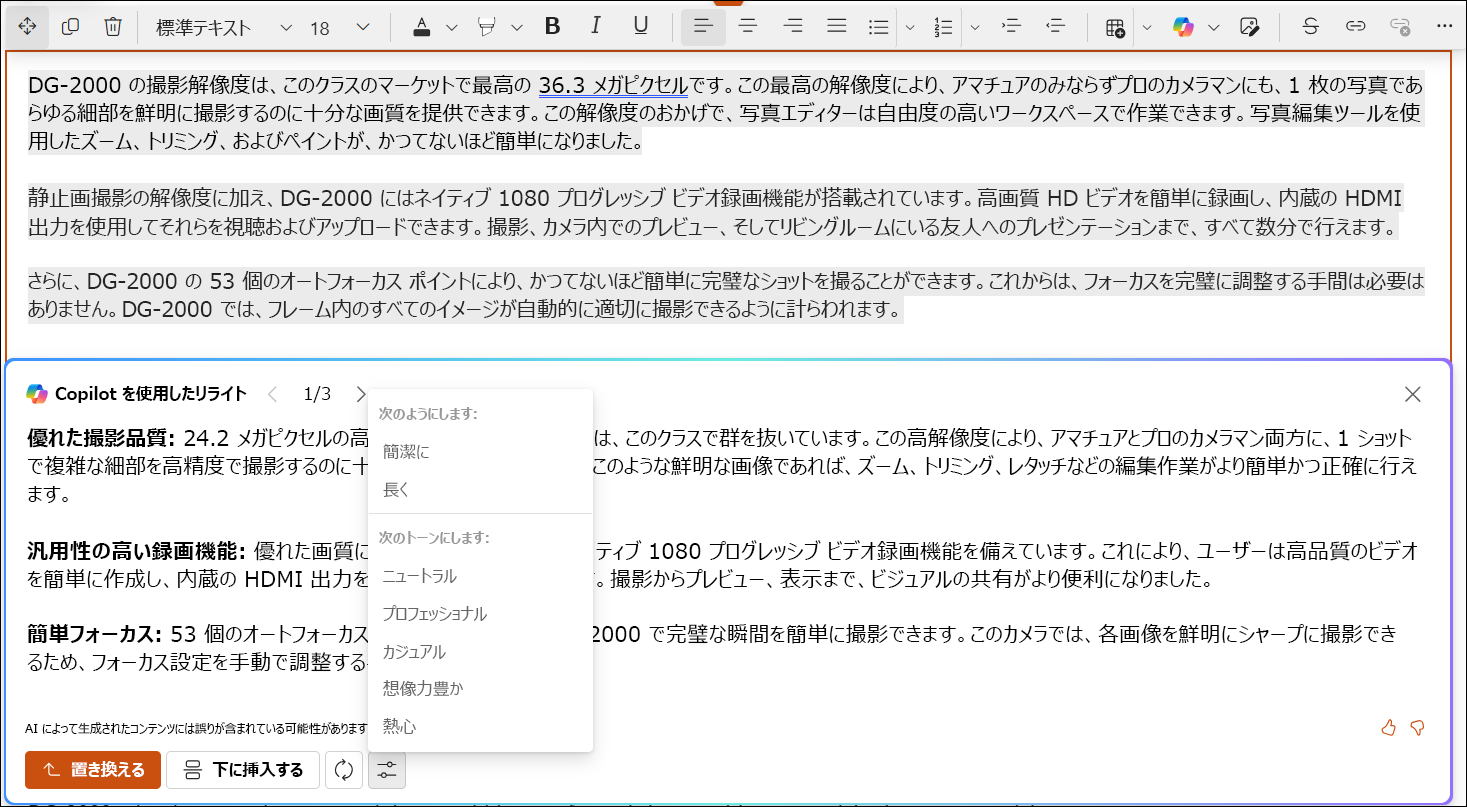Click the 36.3 メガピクセル link text
The image size is (1467, 807).
pyautogui.click(x=613, y=84)
